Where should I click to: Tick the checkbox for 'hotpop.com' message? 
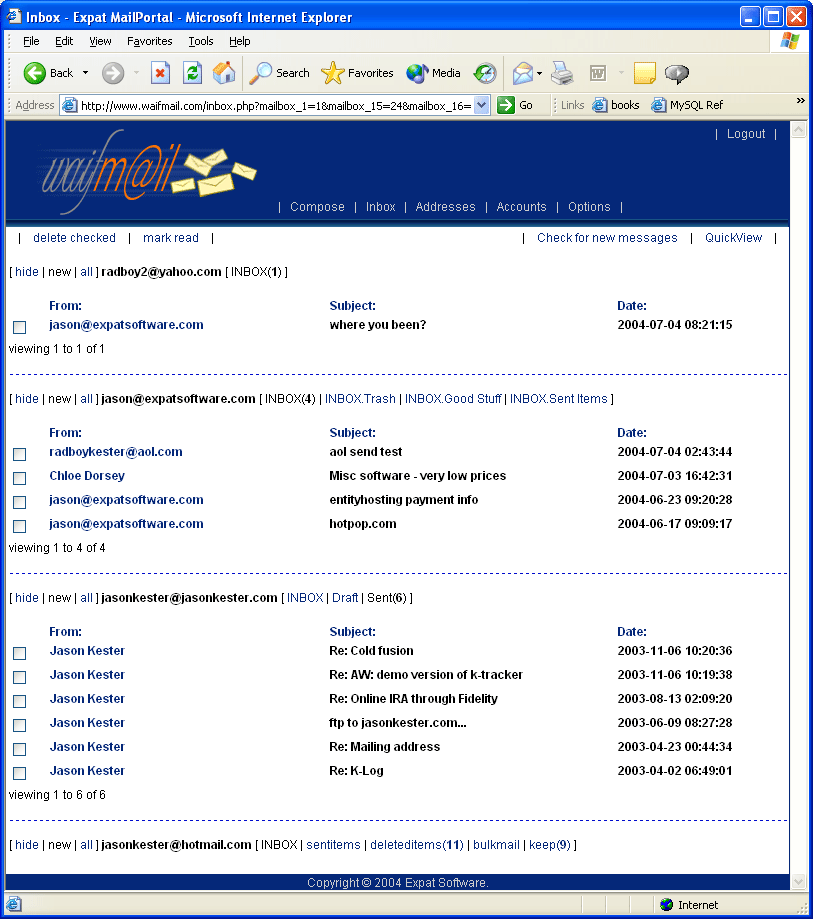point(19,526)
